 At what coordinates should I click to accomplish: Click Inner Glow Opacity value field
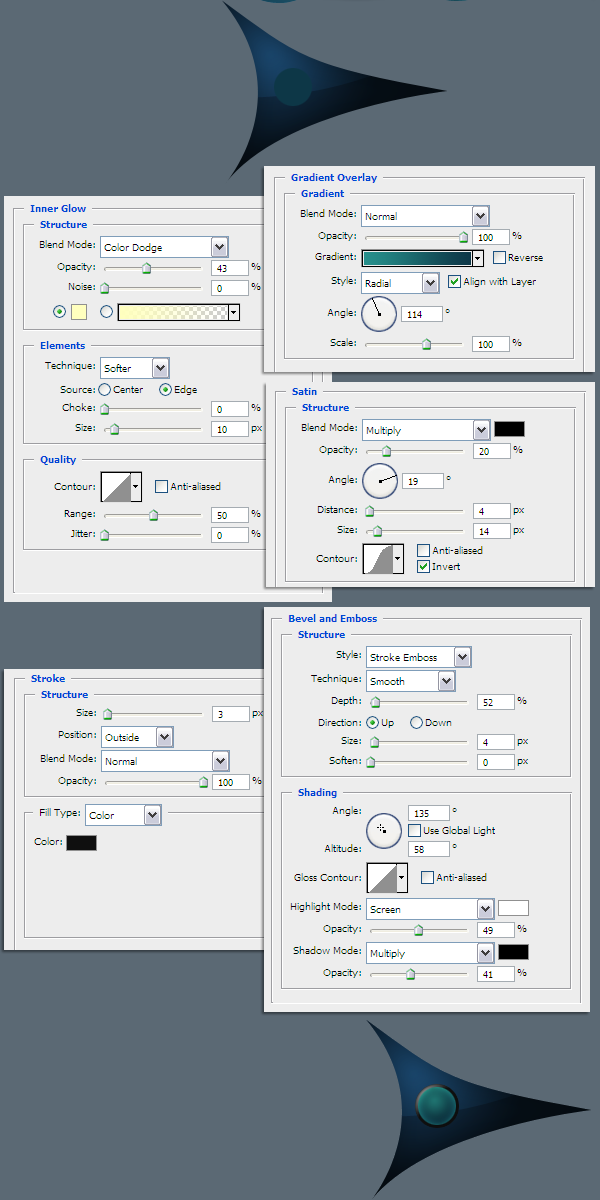tap(230, 268)
